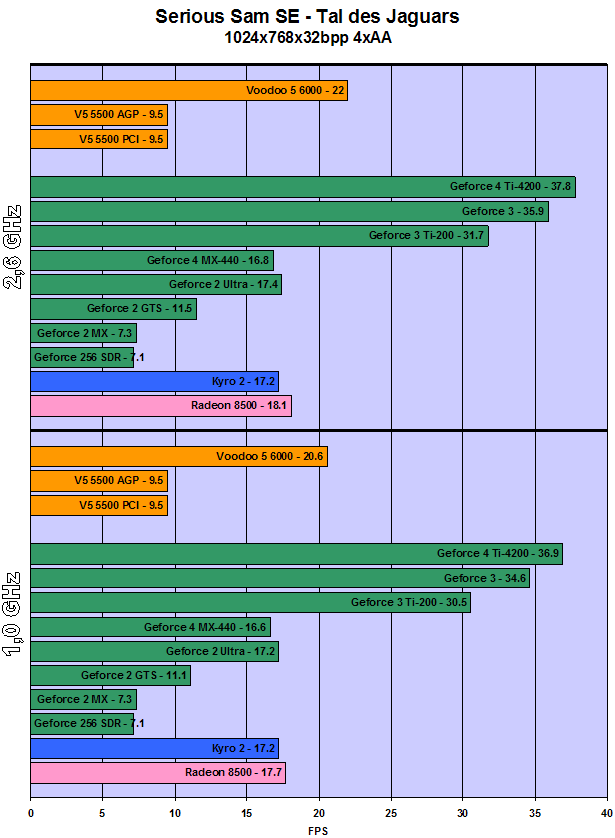
Task: Click the pink Radeon 8500 - 18.1 bar
Action: (161, 406)
